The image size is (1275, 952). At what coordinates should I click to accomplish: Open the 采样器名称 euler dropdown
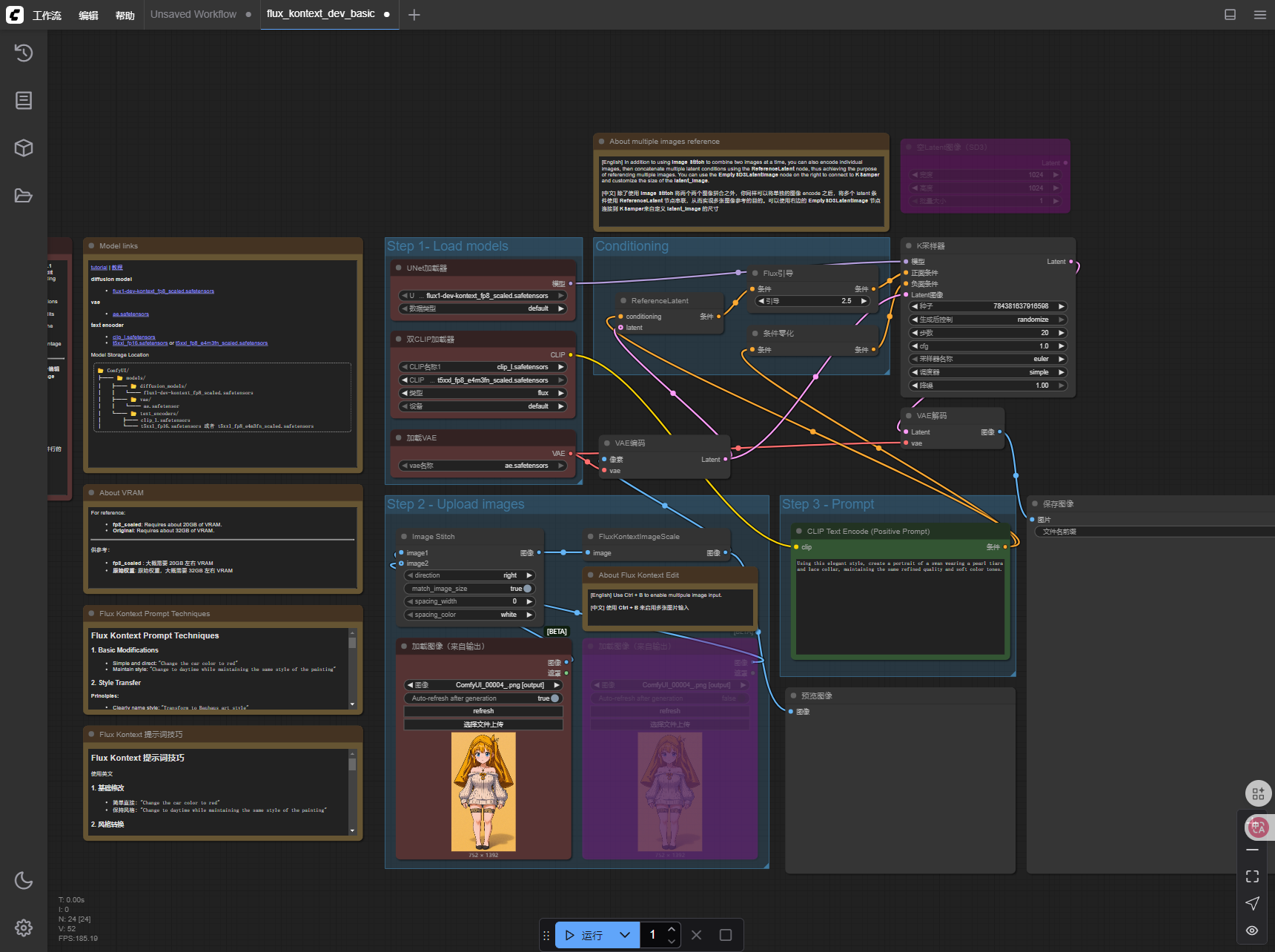click(x=988, y=359)
